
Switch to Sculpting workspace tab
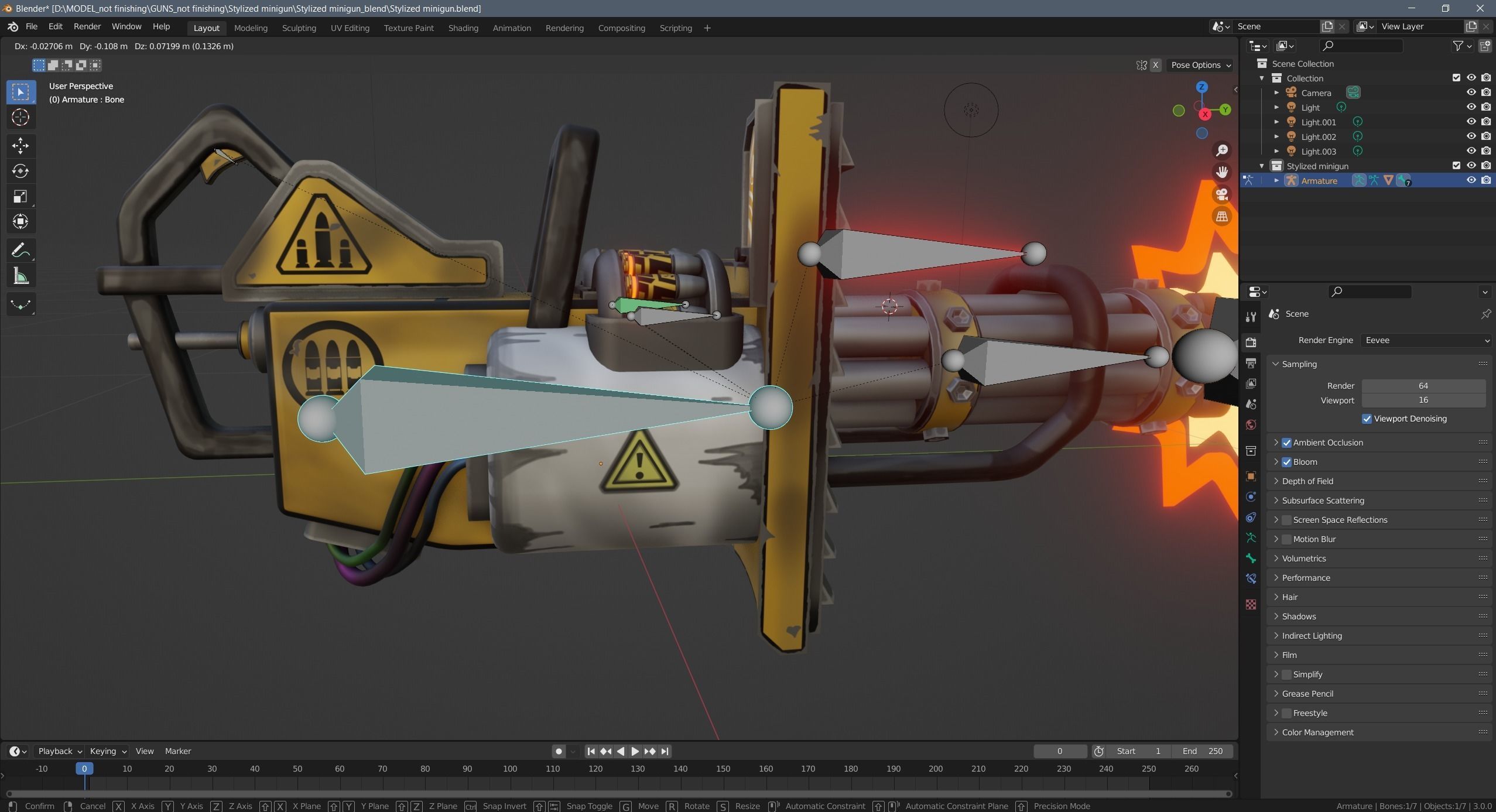click(x=299, y=28)
